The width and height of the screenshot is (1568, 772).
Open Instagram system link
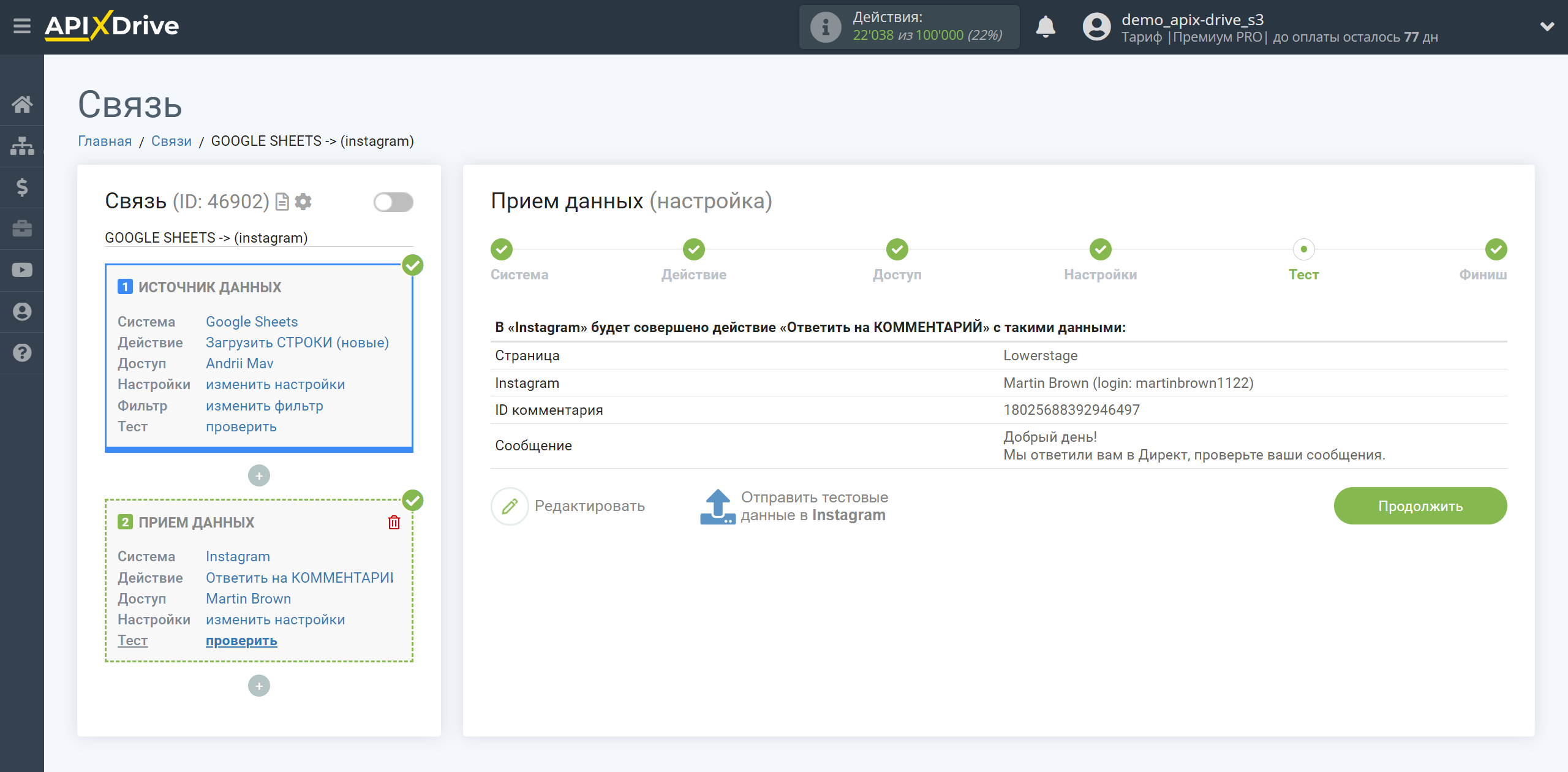point(238,556)
